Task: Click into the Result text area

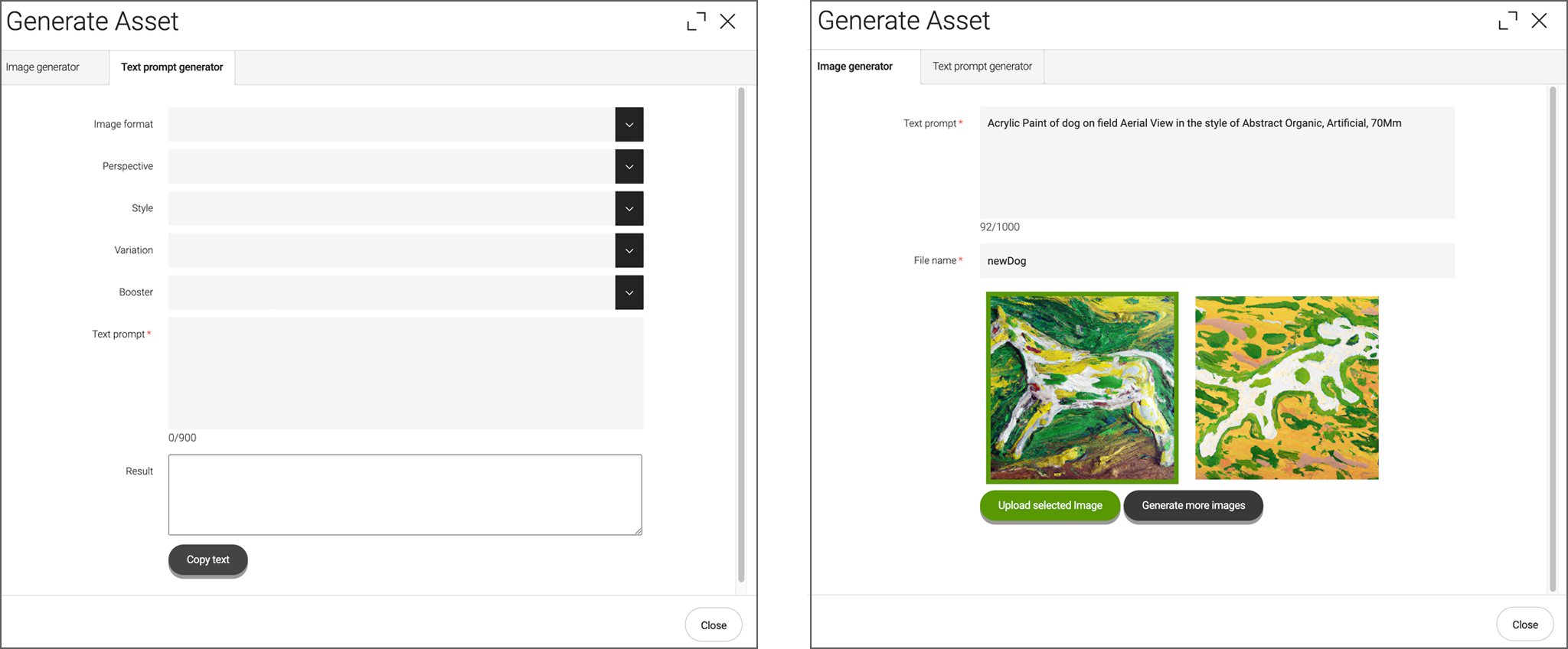Action: pyautogui.click(x=405, y=494)
